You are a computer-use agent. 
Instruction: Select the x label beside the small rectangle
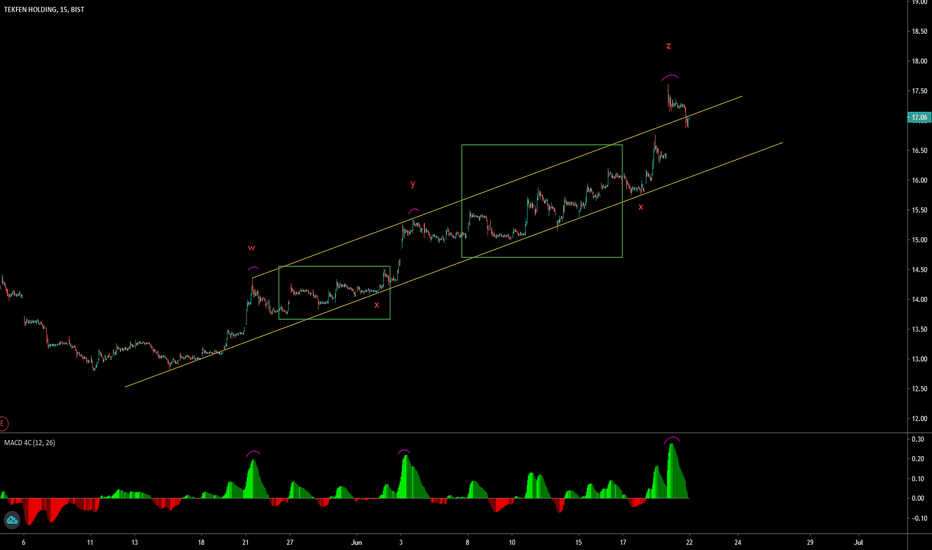[376, 305]
